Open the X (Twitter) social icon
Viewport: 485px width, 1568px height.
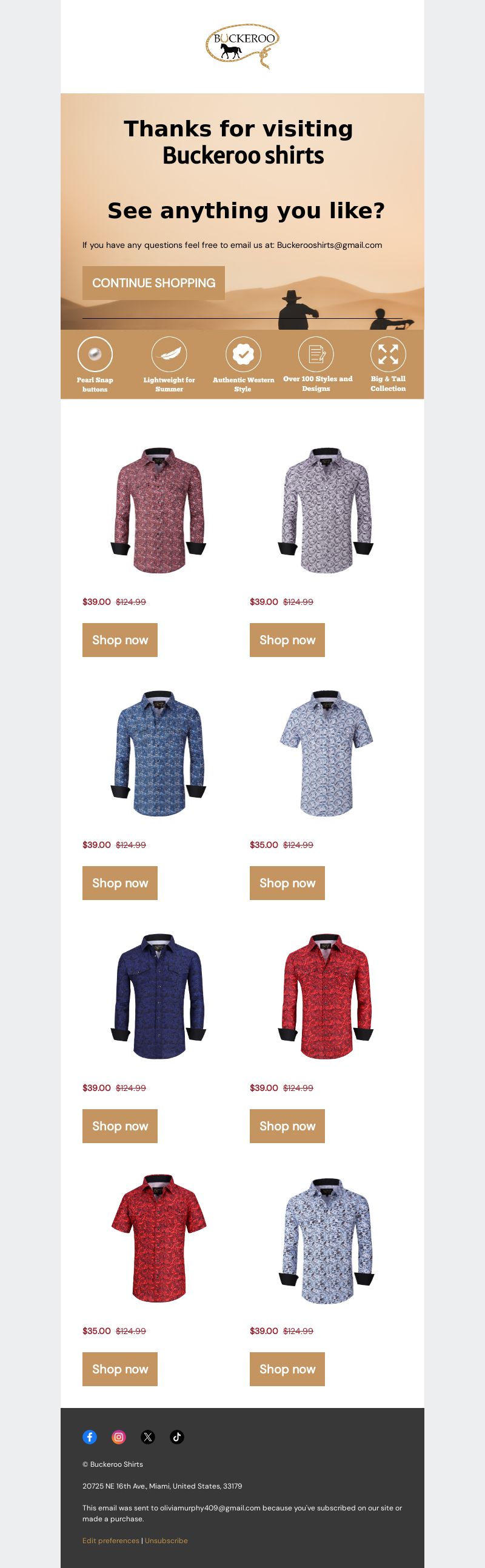[x=148, y=1436]
